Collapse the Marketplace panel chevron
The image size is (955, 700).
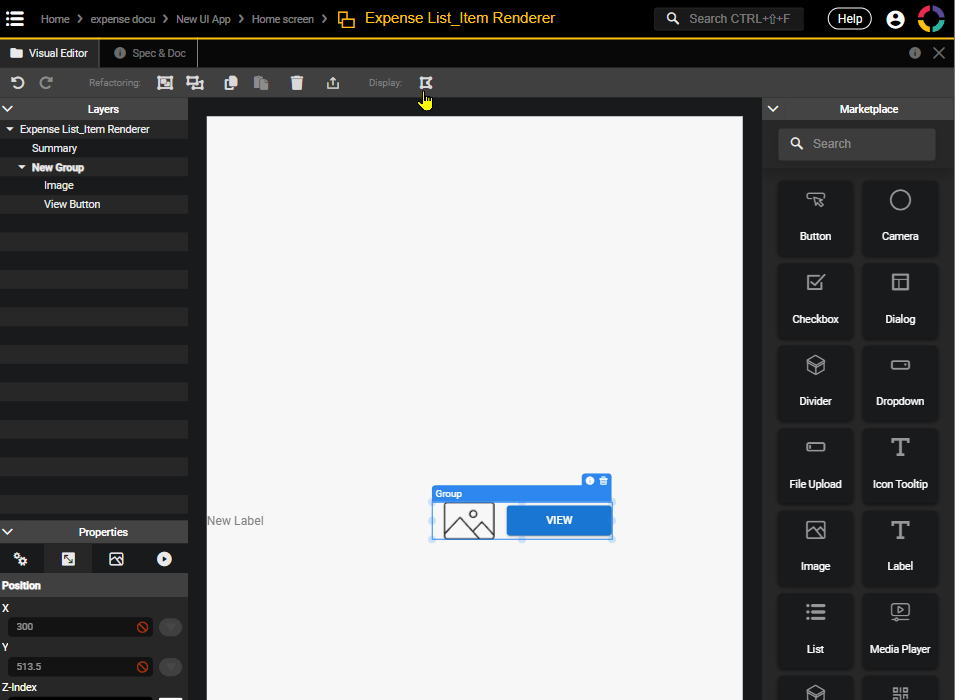pyautogui.click(x=773, y=109)
